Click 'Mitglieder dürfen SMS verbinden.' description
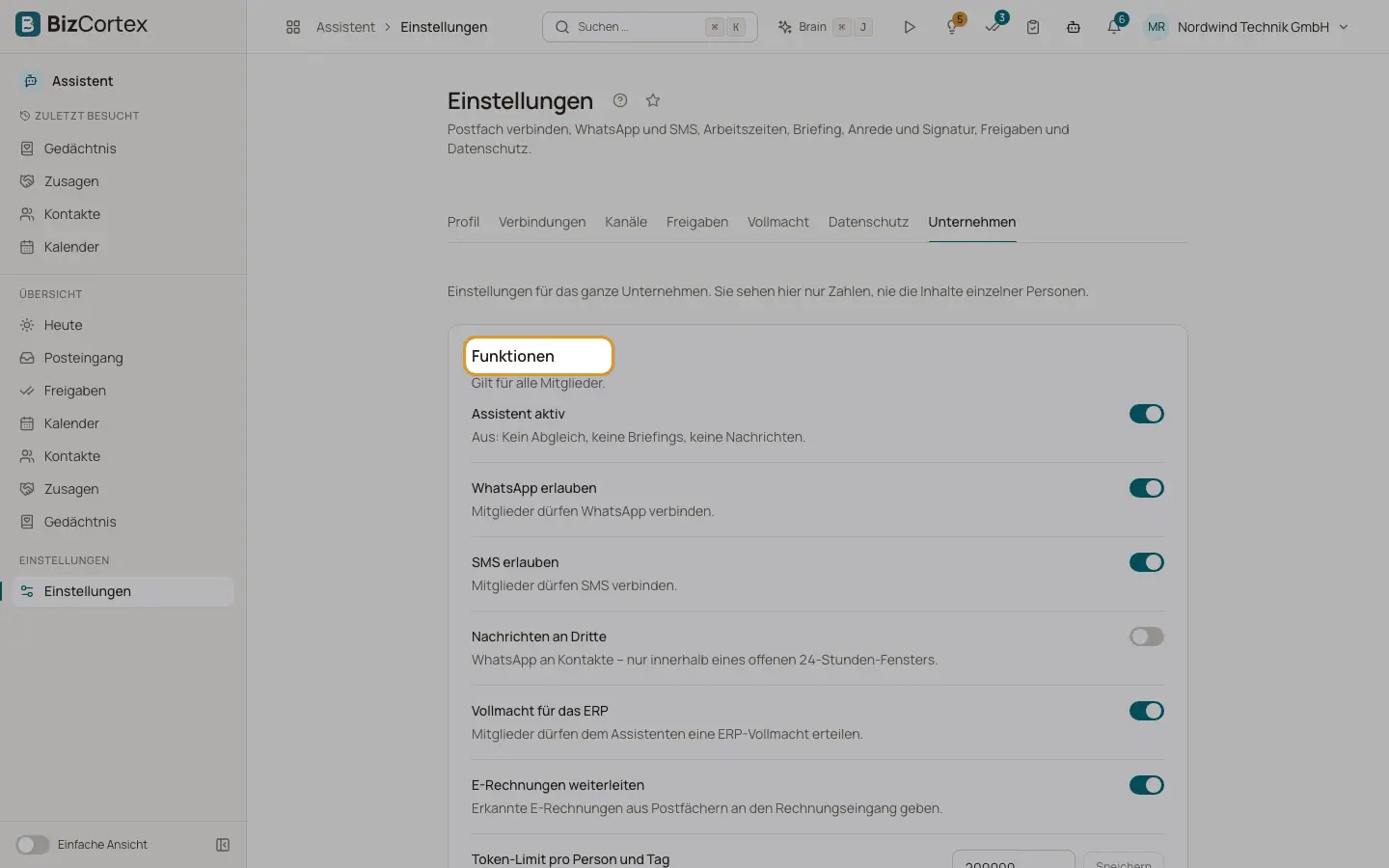1389x868 pixels. pyautogui.click(x=574, y=585)
